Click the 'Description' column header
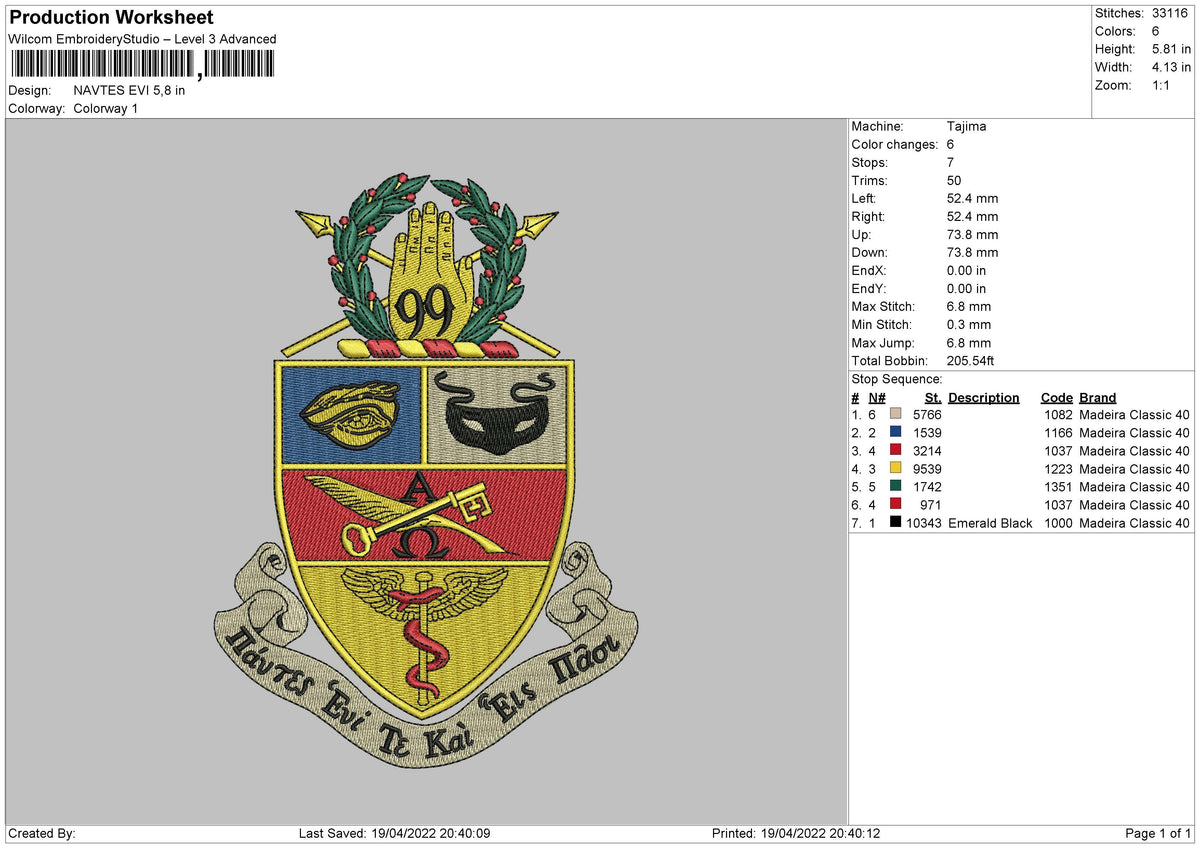Viewport: 1200px width, 848px height. point(984,397)
